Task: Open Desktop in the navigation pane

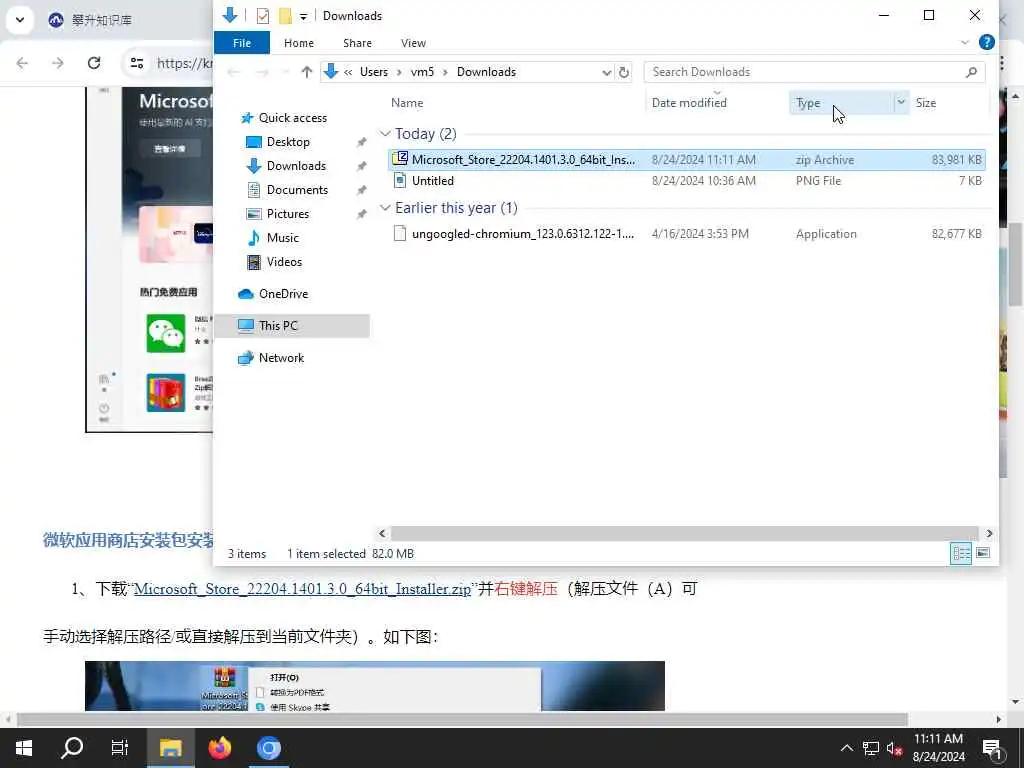Action: click(x=288, y=142)
